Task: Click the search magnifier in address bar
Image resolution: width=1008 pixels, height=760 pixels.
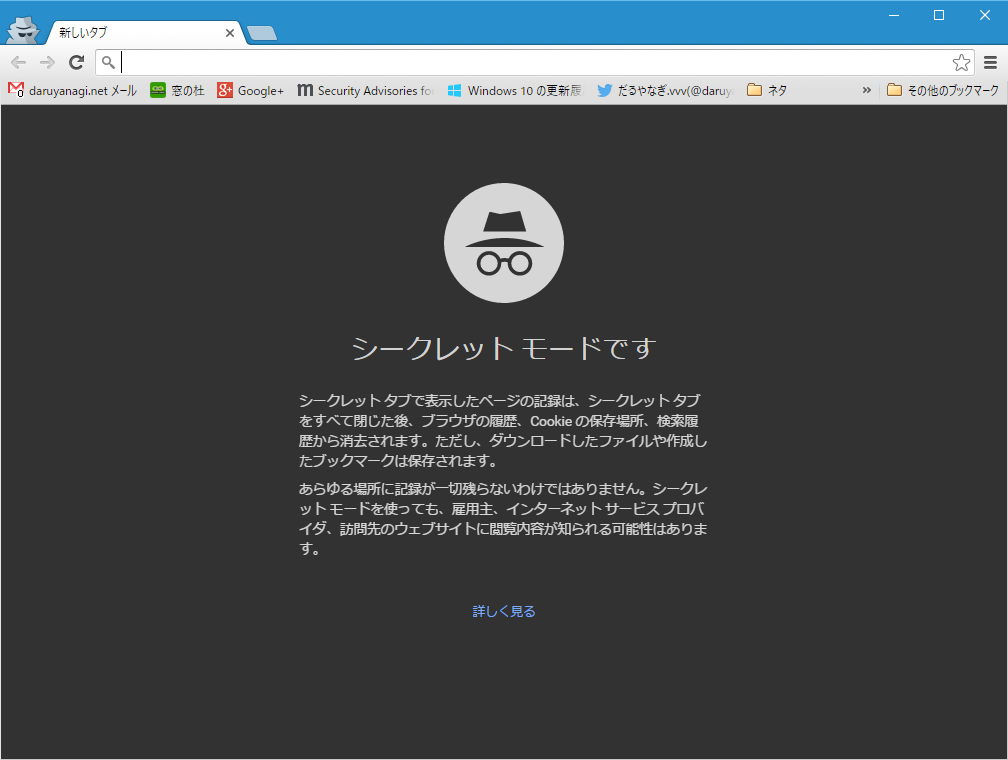Action: [108, 62]
